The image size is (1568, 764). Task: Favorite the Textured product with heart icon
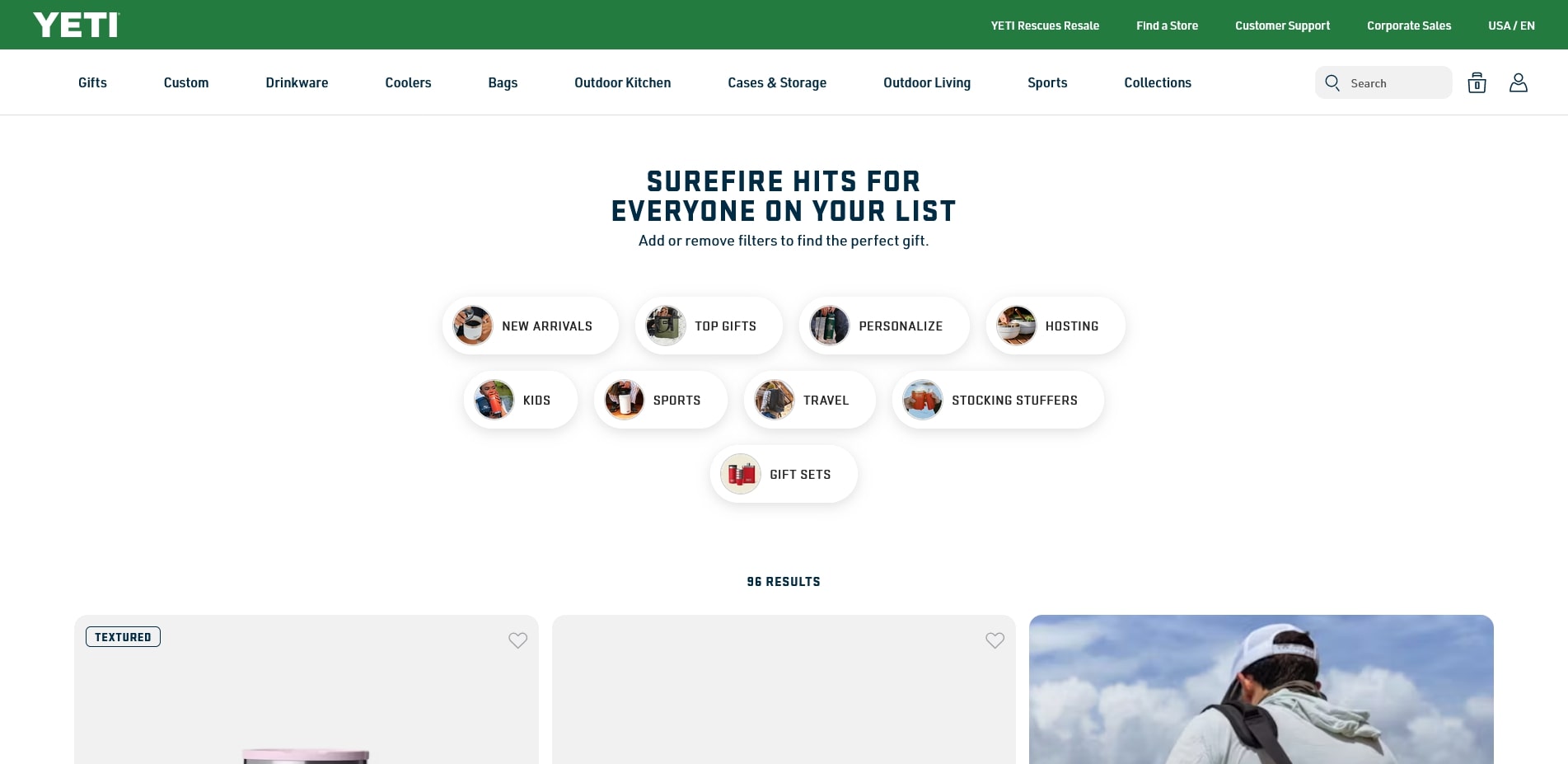(x=517, y=640)
